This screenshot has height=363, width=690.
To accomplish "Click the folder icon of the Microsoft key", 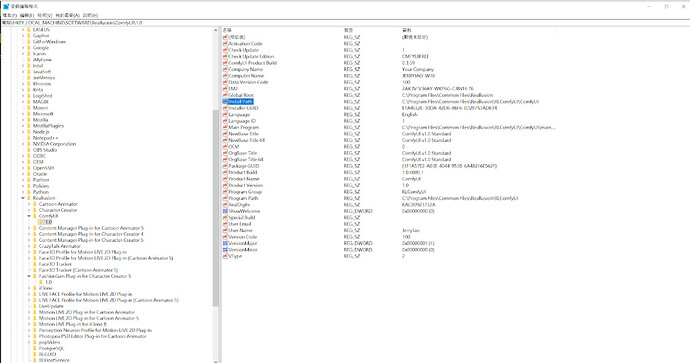I will coord(29,114).
